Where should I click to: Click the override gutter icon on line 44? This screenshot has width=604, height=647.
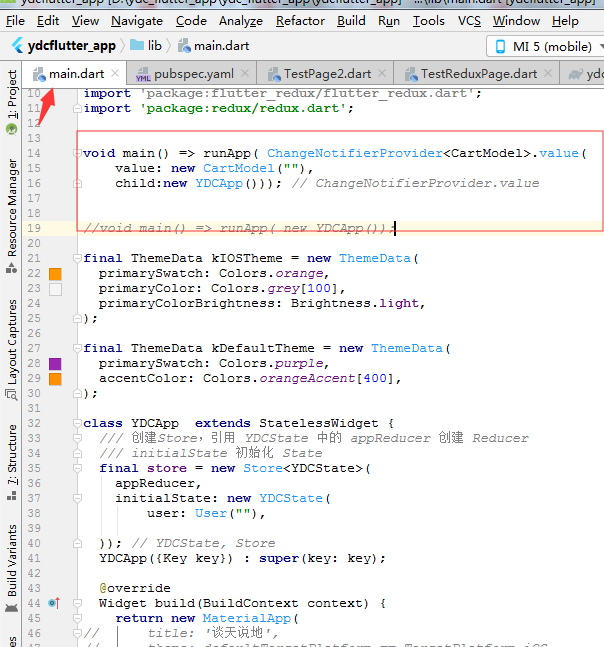click(x=54, y=603)
